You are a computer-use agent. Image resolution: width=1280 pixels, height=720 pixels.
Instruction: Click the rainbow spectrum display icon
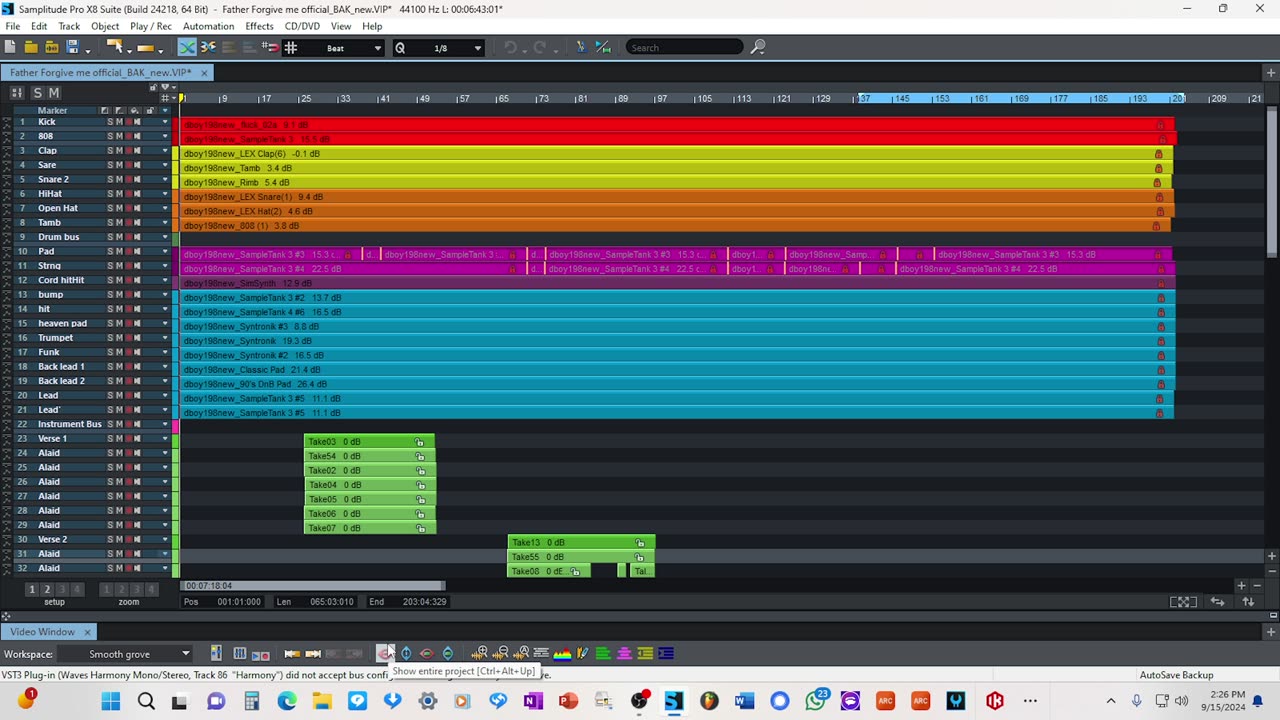[x=562, y=654]
